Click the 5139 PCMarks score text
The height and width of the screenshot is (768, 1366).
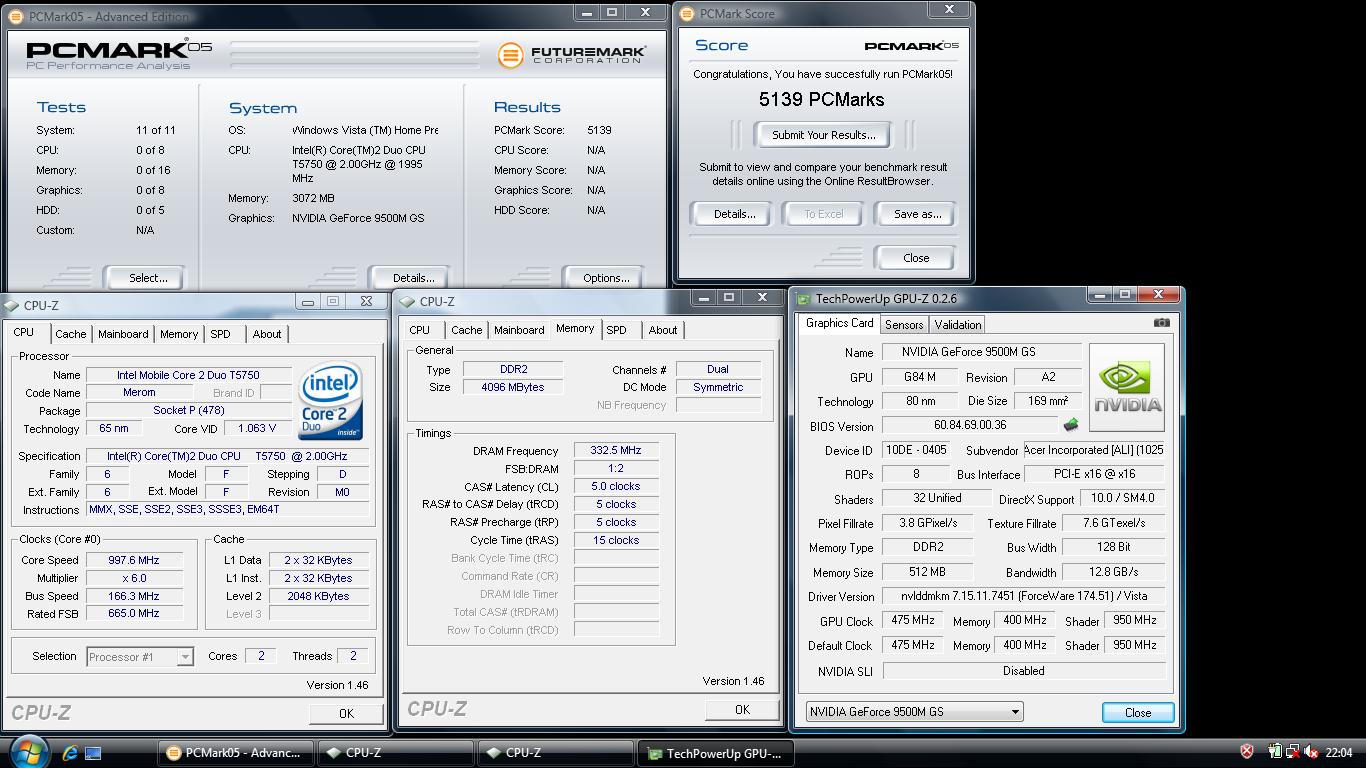(821, 99)
